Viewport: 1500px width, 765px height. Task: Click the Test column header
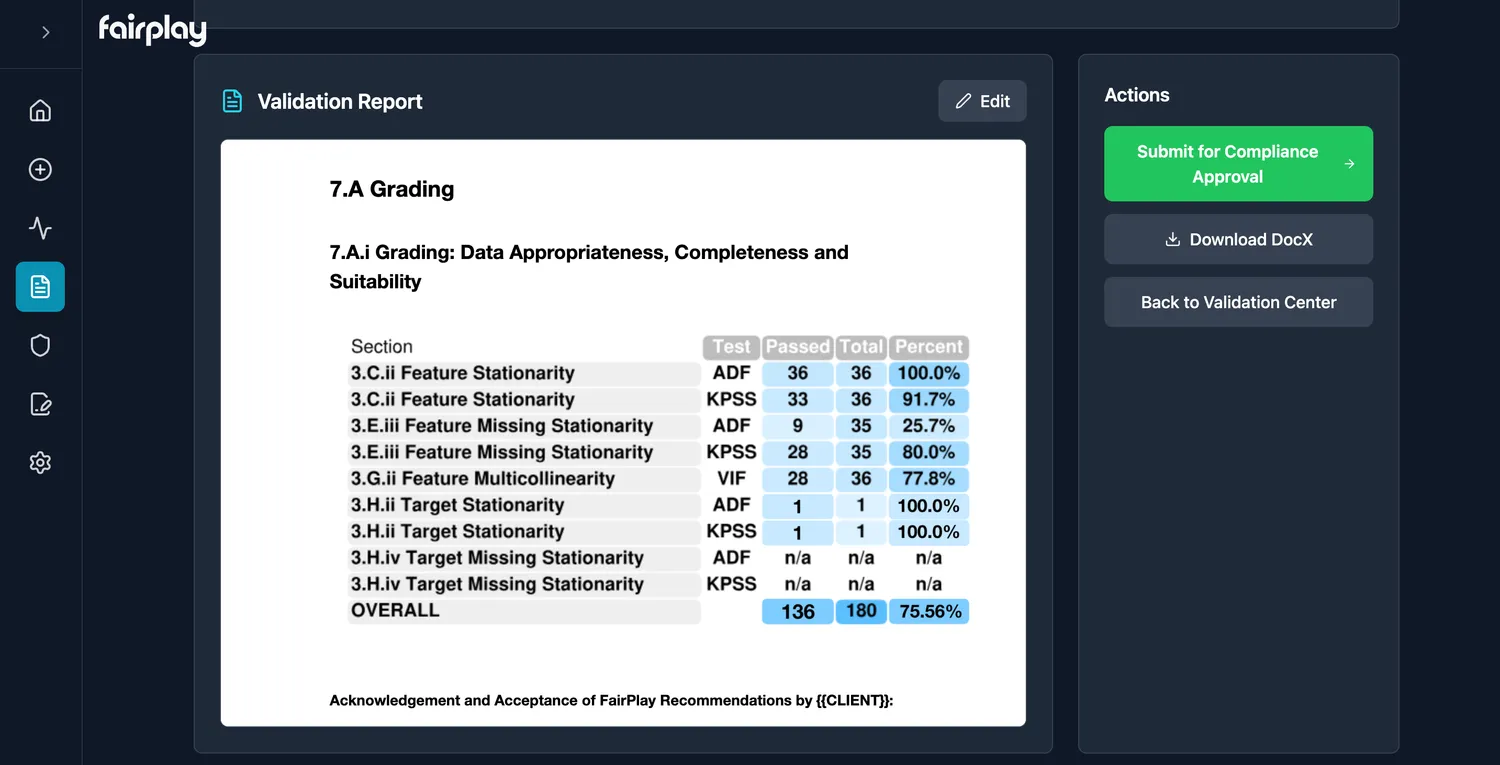point(731,347)
